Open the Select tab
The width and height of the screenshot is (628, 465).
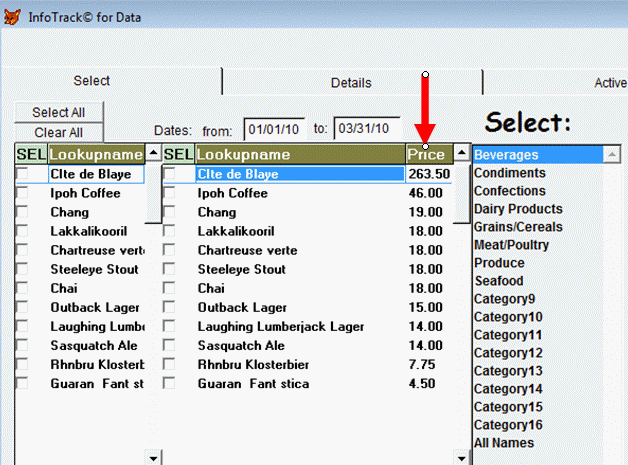point(92,81)
